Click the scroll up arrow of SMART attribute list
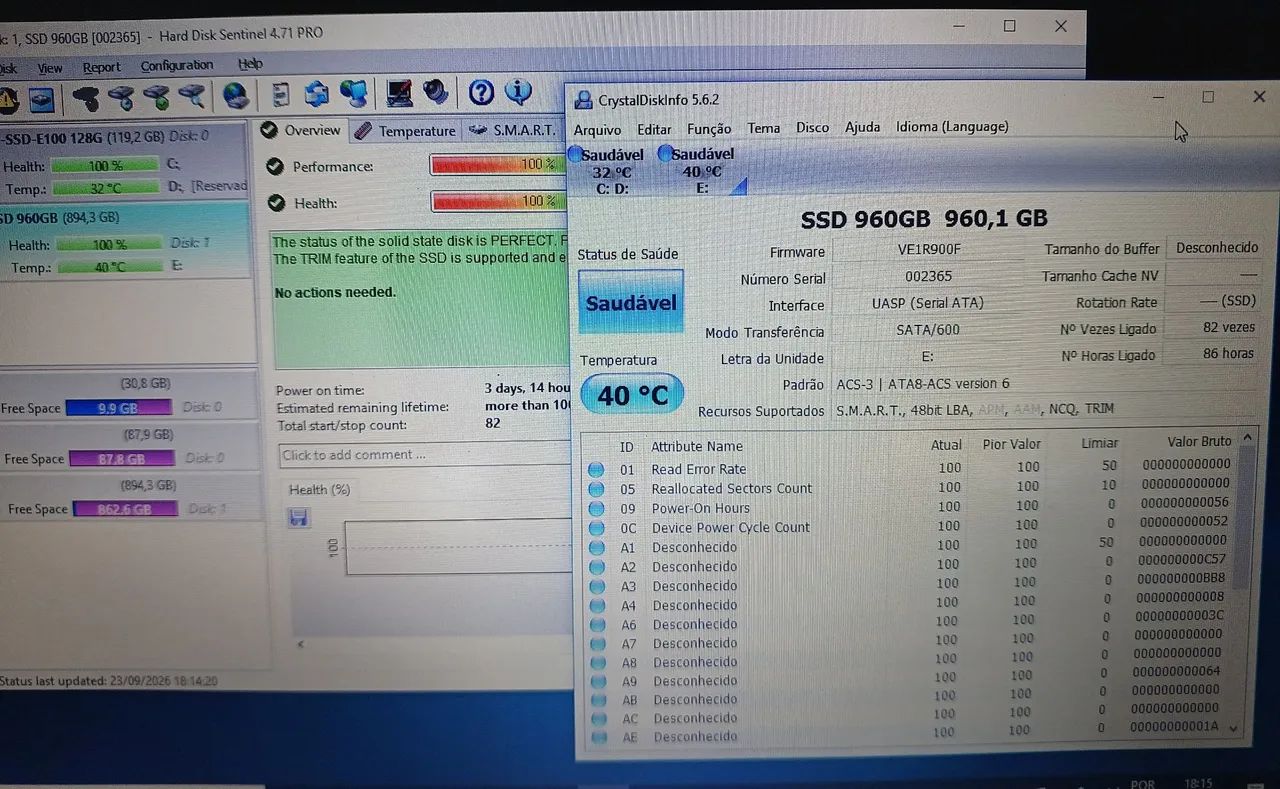 tap(1246, 438)
